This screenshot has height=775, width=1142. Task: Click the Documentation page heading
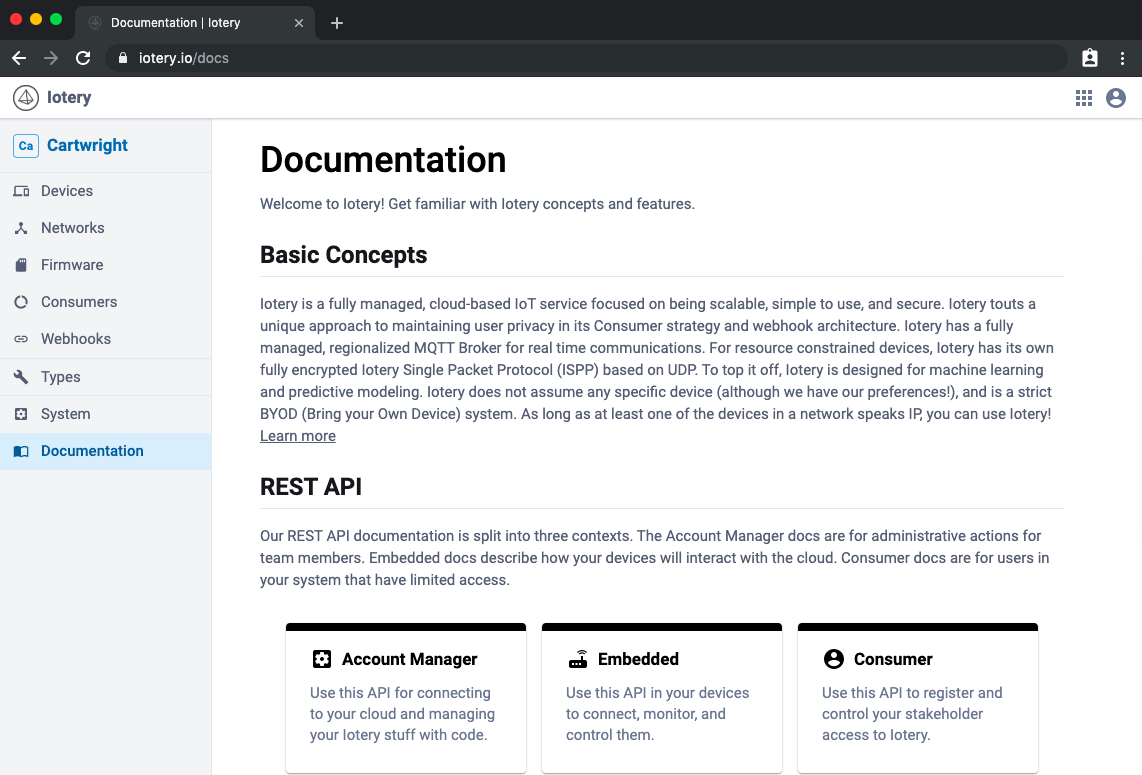click(x=383, y=160)
